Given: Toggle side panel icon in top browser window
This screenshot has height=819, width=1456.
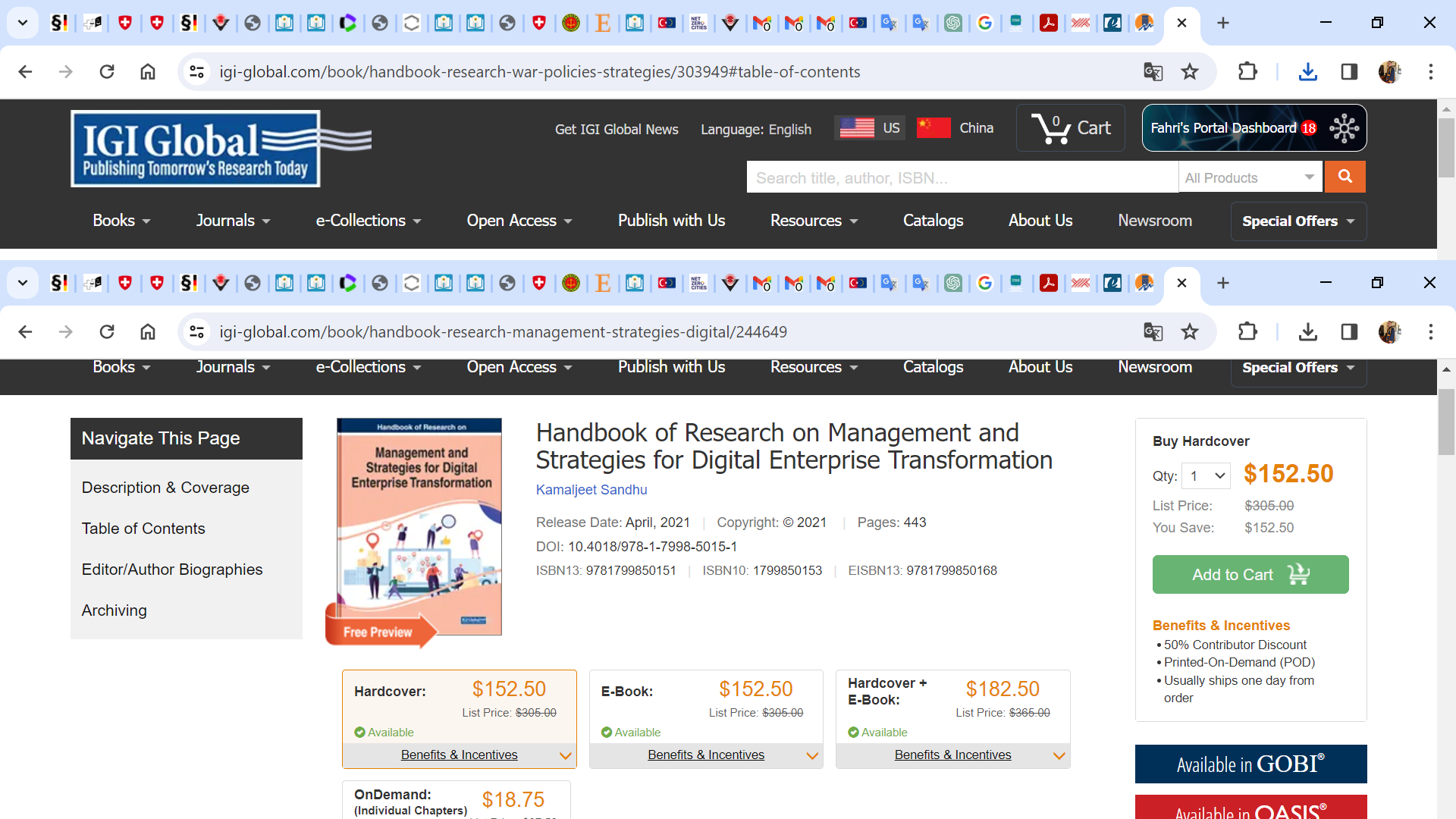Looking at the screenshot, I should [1349, 72].
